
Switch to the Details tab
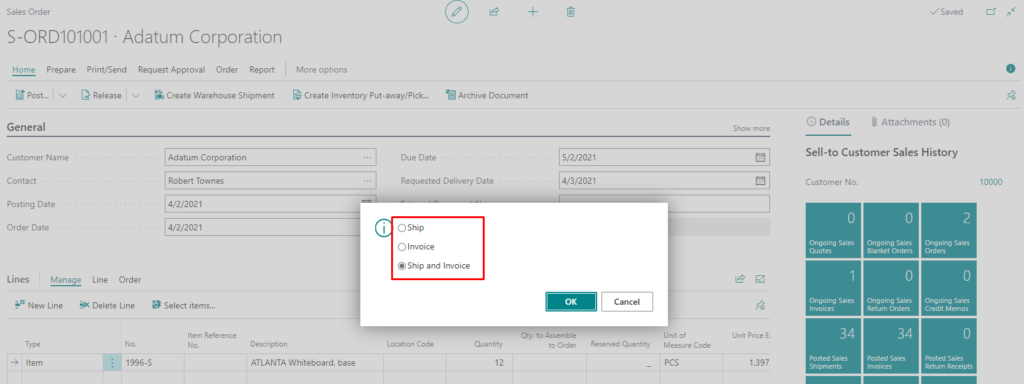[828, 122]
